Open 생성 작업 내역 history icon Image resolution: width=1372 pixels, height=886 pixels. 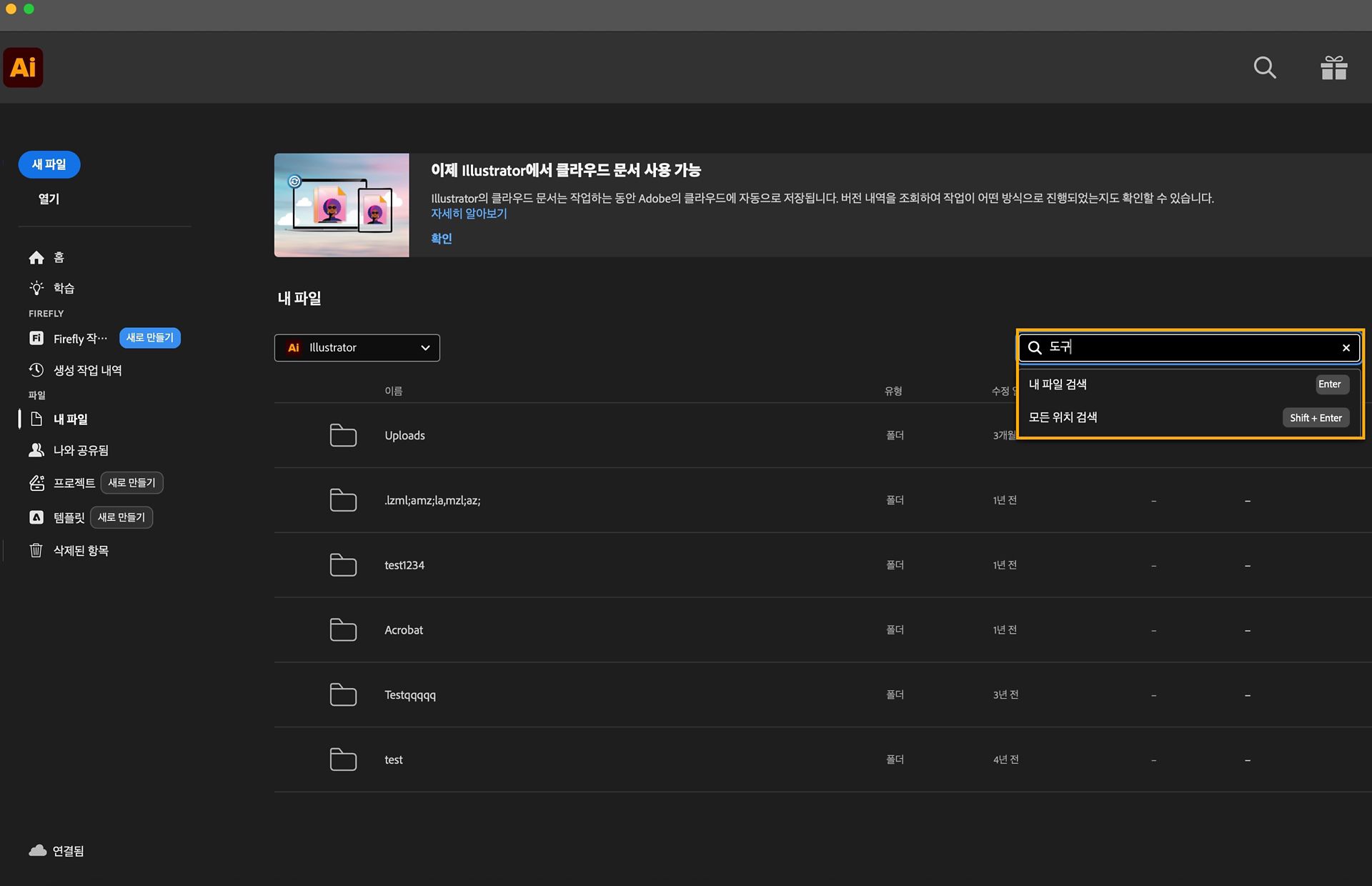pyautogui.click(x=36, y=370)
